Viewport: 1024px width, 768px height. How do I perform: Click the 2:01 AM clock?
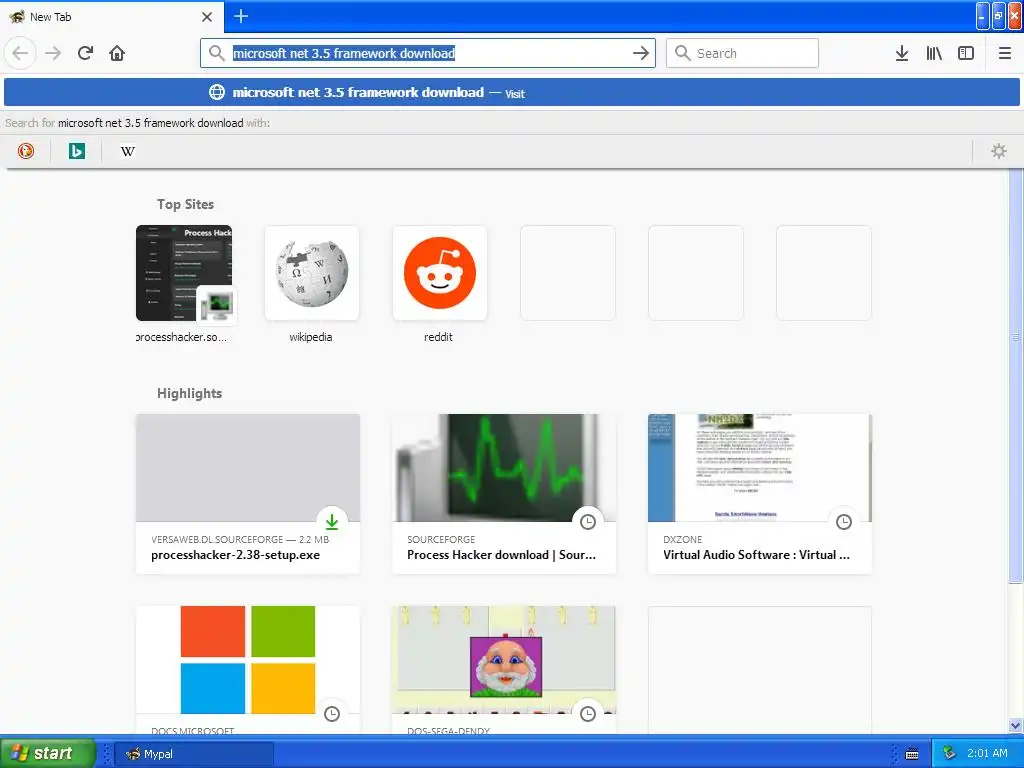pyautogui.click(x=987, y=753)
